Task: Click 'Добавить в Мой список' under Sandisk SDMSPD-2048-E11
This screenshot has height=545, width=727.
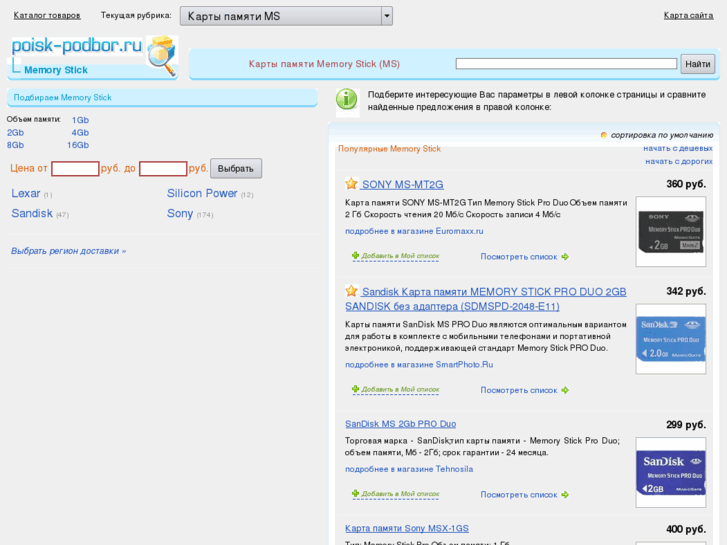Action: (401, 390)
